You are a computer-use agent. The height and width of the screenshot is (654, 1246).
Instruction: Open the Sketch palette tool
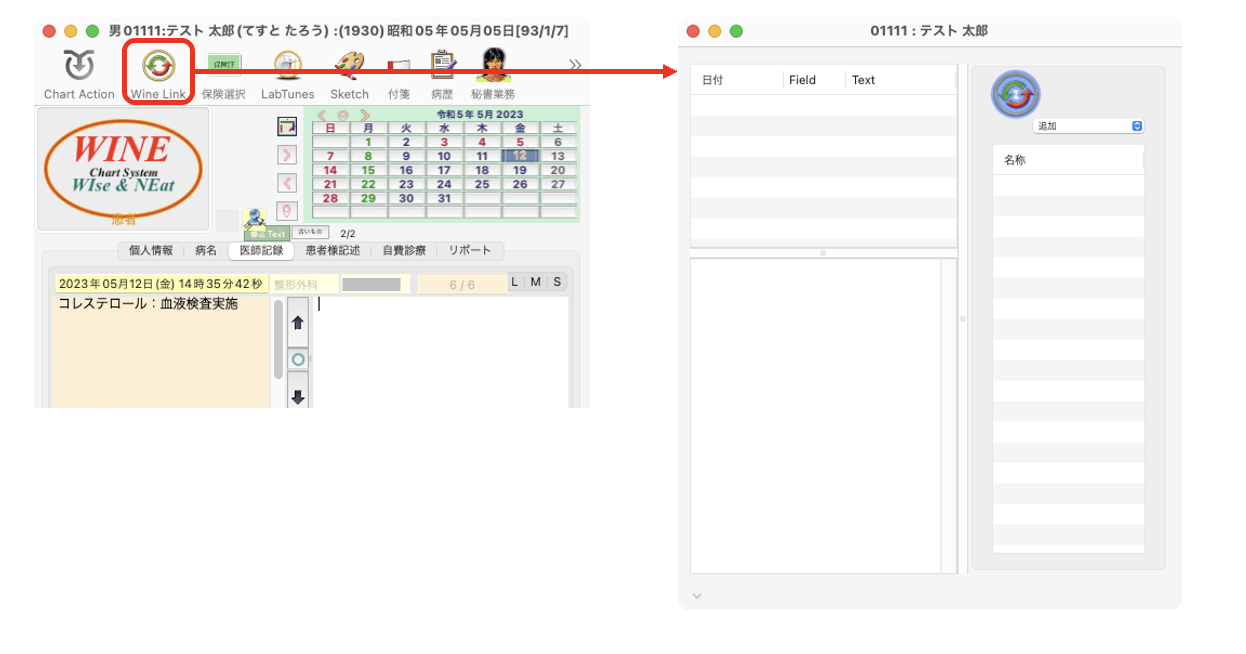(x=349, y=68)
